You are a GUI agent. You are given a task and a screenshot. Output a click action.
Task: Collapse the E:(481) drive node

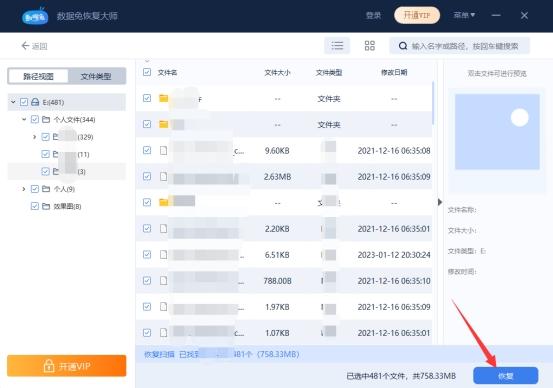(x=13, y=102)
